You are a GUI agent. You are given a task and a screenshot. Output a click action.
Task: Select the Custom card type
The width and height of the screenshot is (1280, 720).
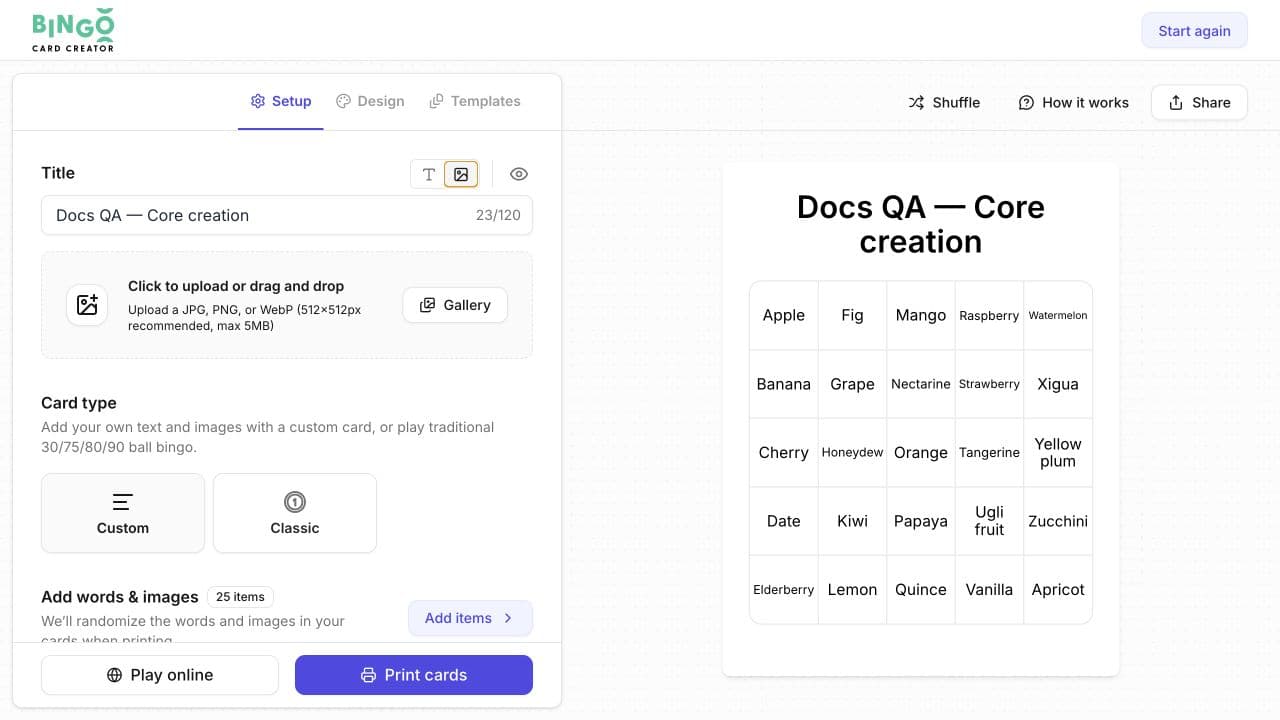(123, 513)
